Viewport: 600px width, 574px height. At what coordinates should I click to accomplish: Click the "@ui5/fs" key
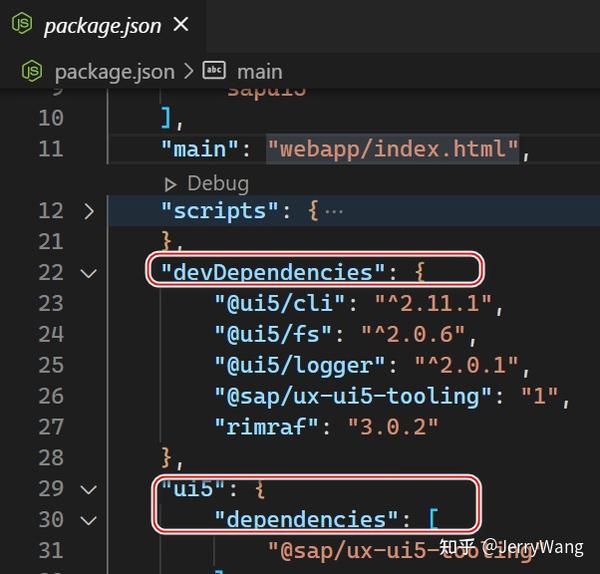[x=273, y=334]
